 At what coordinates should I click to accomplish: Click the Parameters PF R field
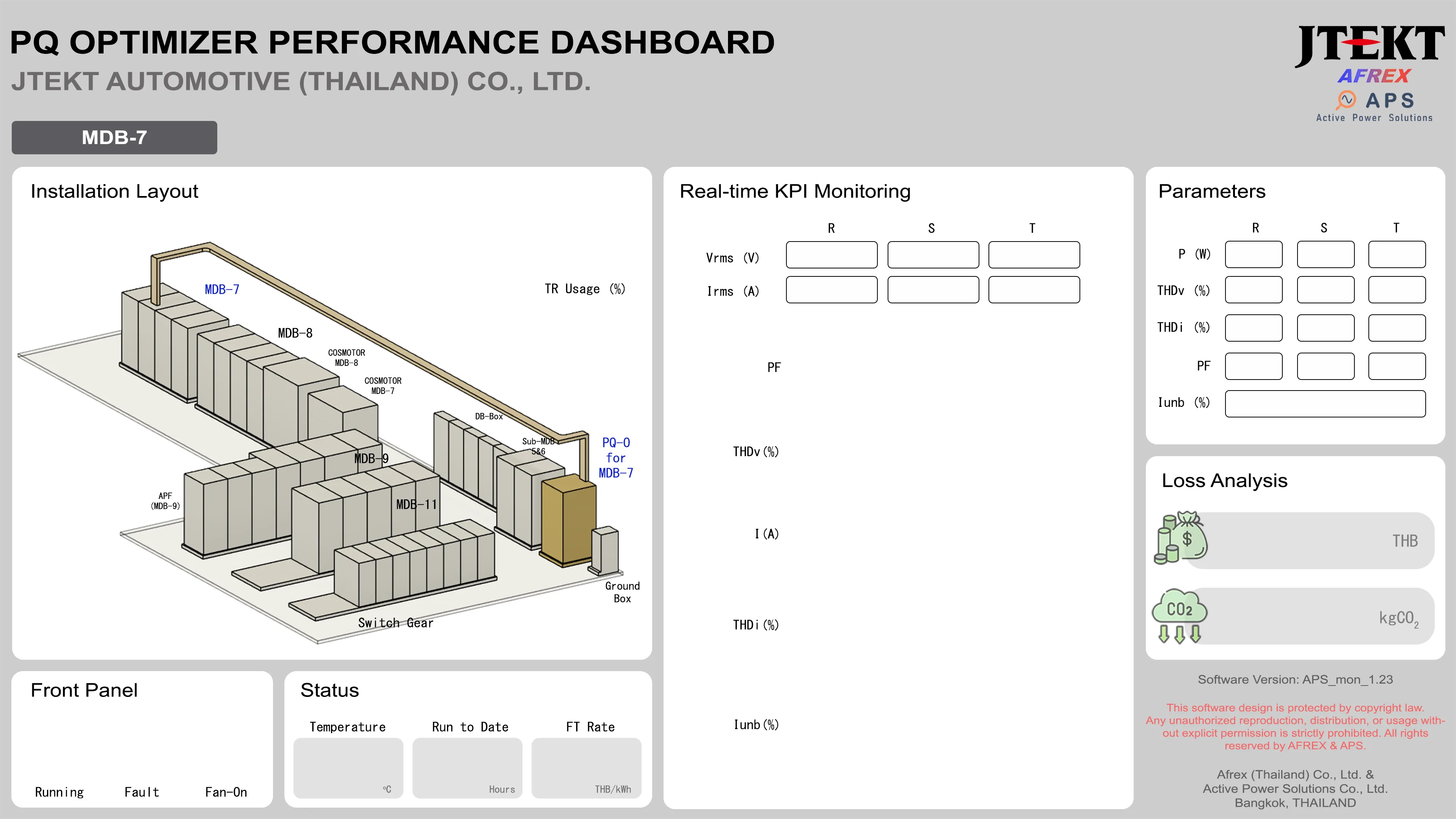pyautogui.click(x=1254, y=366)
